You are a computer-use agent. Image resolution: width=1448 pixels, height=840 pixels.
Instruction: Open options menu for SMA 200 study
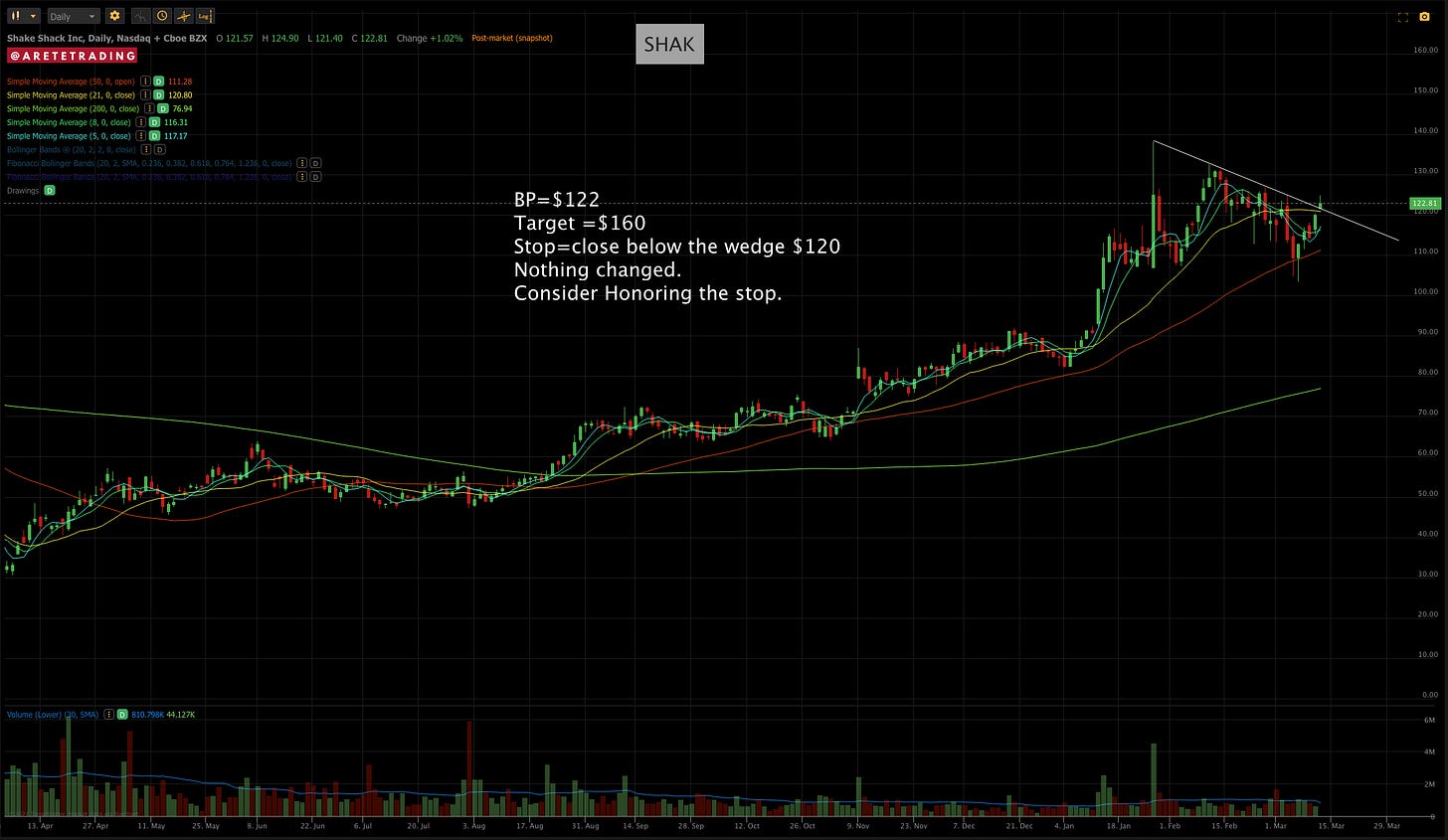click(149, 108)
